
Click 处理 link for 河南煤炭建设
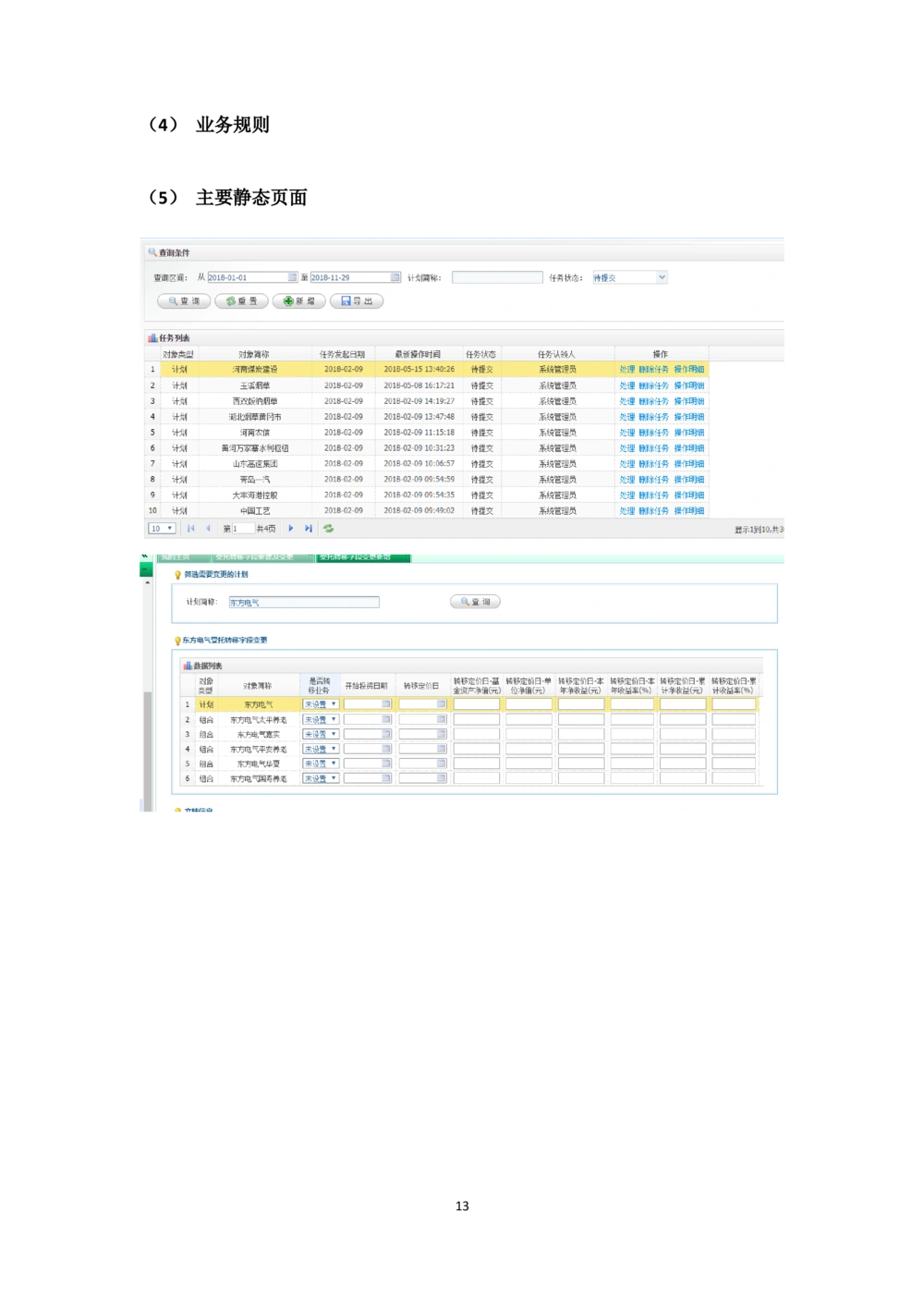point(626,370)
